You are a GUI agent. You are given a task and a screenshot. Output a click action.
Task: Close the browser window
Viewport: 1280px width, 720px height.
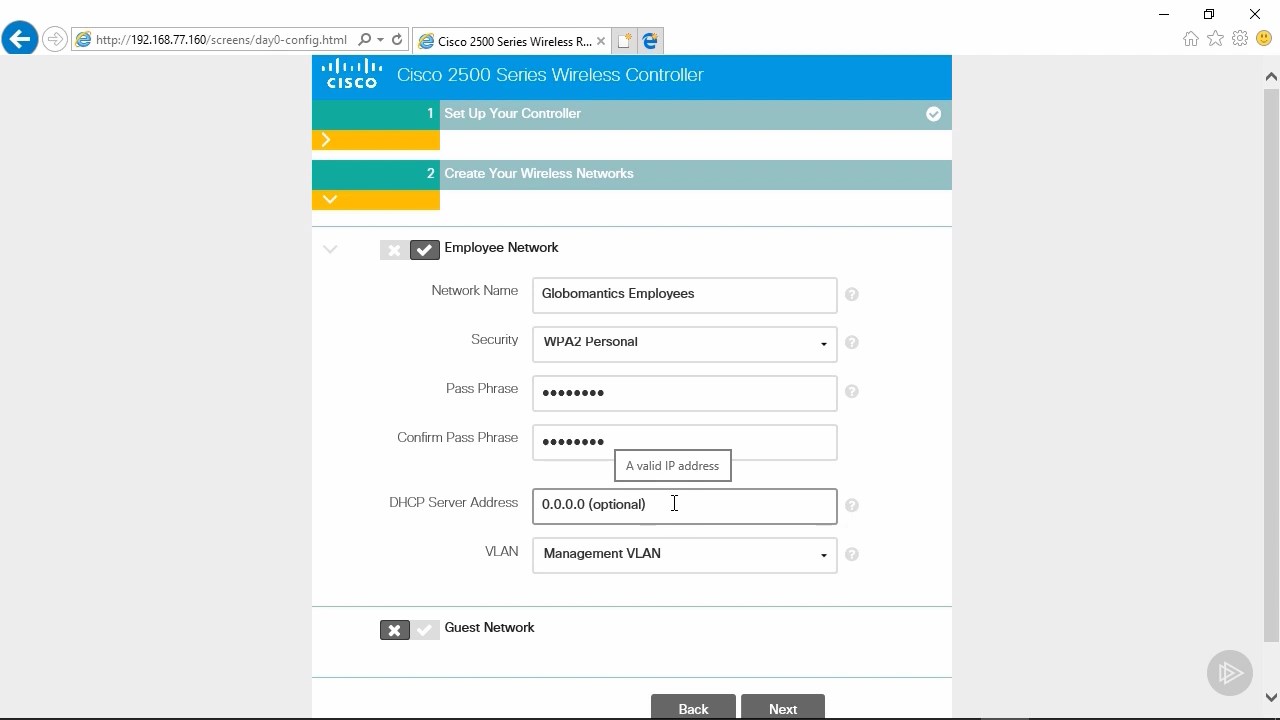coord(1255,14)
